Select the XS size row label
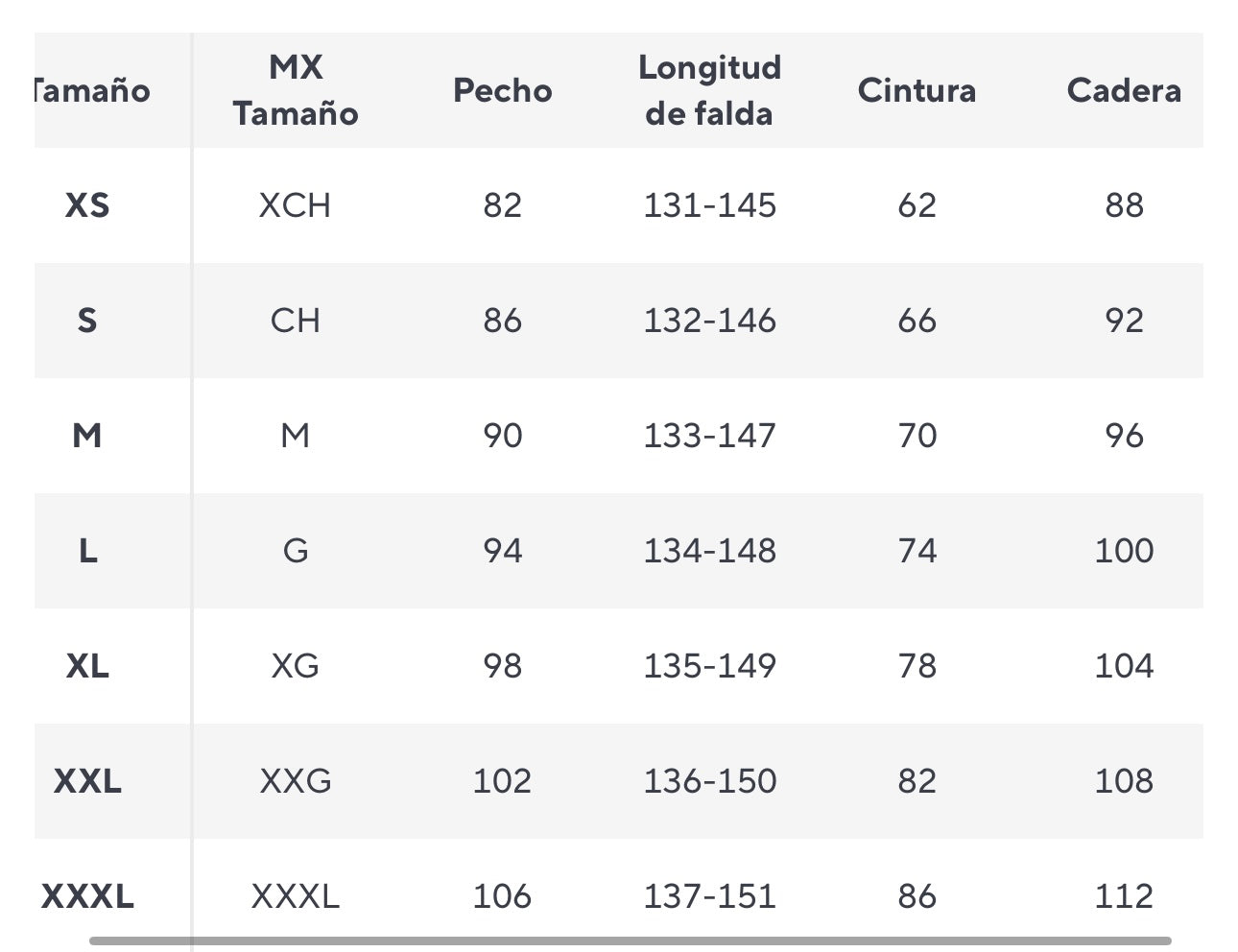This screenshot has height=952, width=1238. (x=87, y=205)
